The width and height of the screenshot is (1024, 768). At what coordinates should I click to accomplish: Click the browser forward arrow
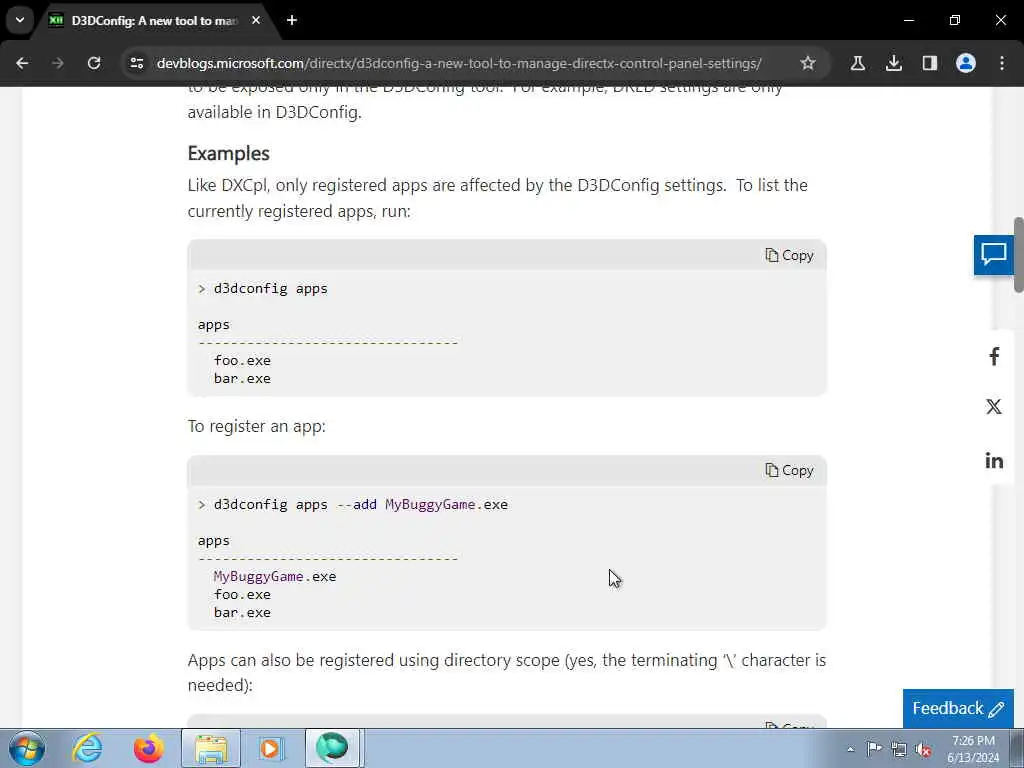tap(58, 63)
